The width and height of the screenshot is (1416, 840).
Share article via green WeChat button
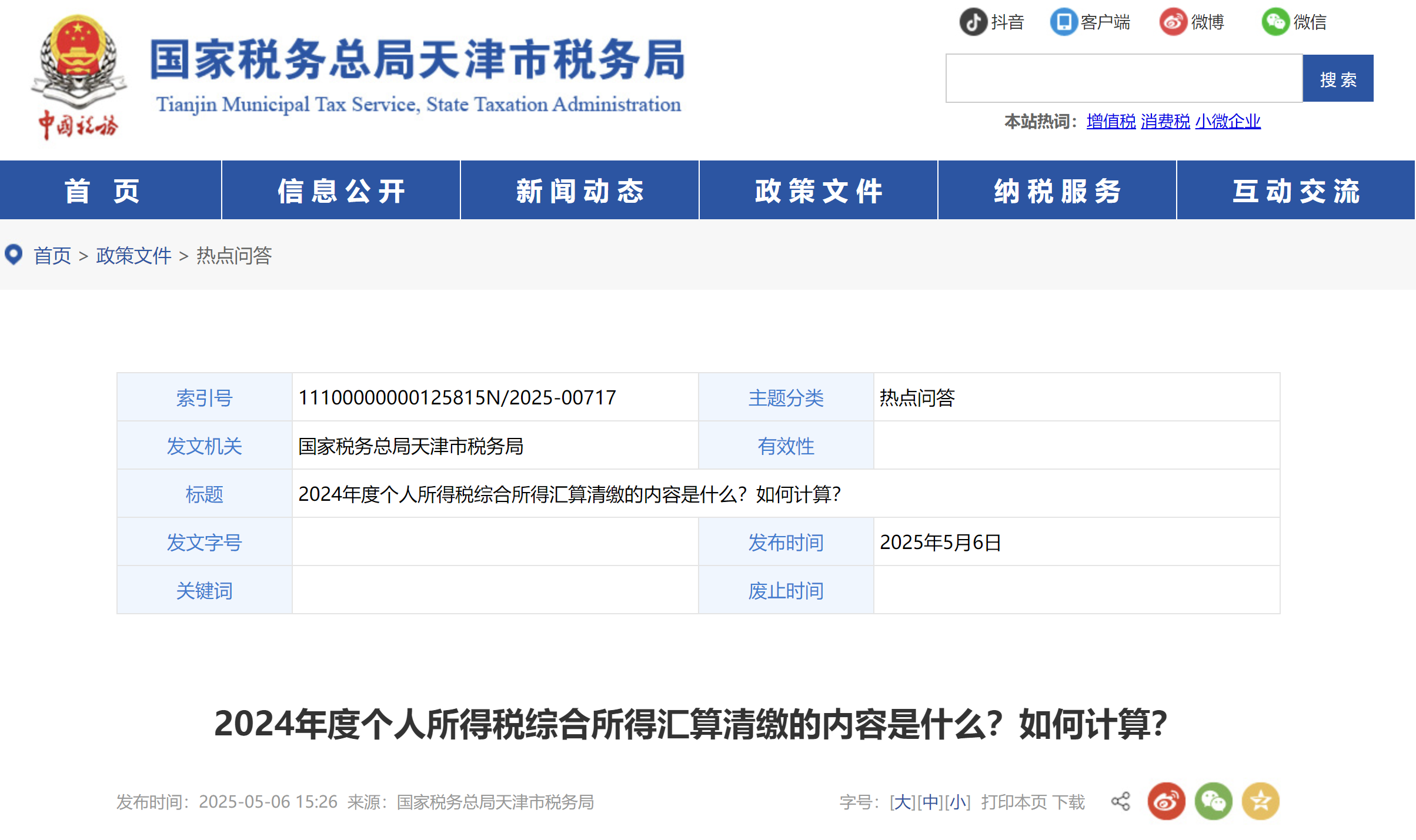point(1213,801)
